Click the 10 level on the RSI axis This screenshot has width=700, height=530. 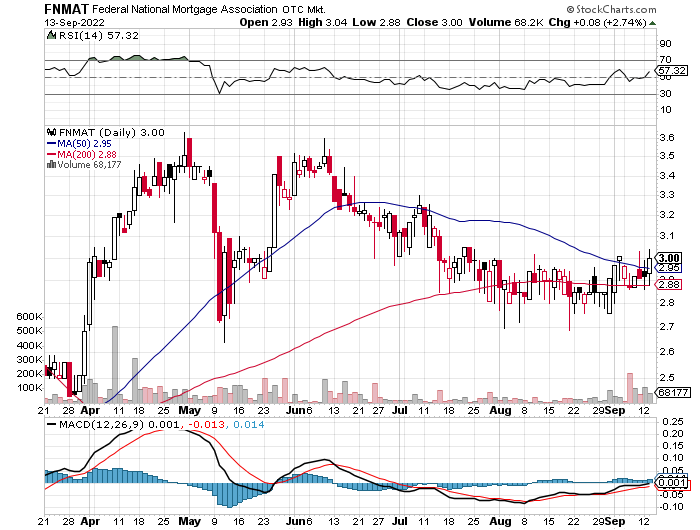[x=665, y=109]
